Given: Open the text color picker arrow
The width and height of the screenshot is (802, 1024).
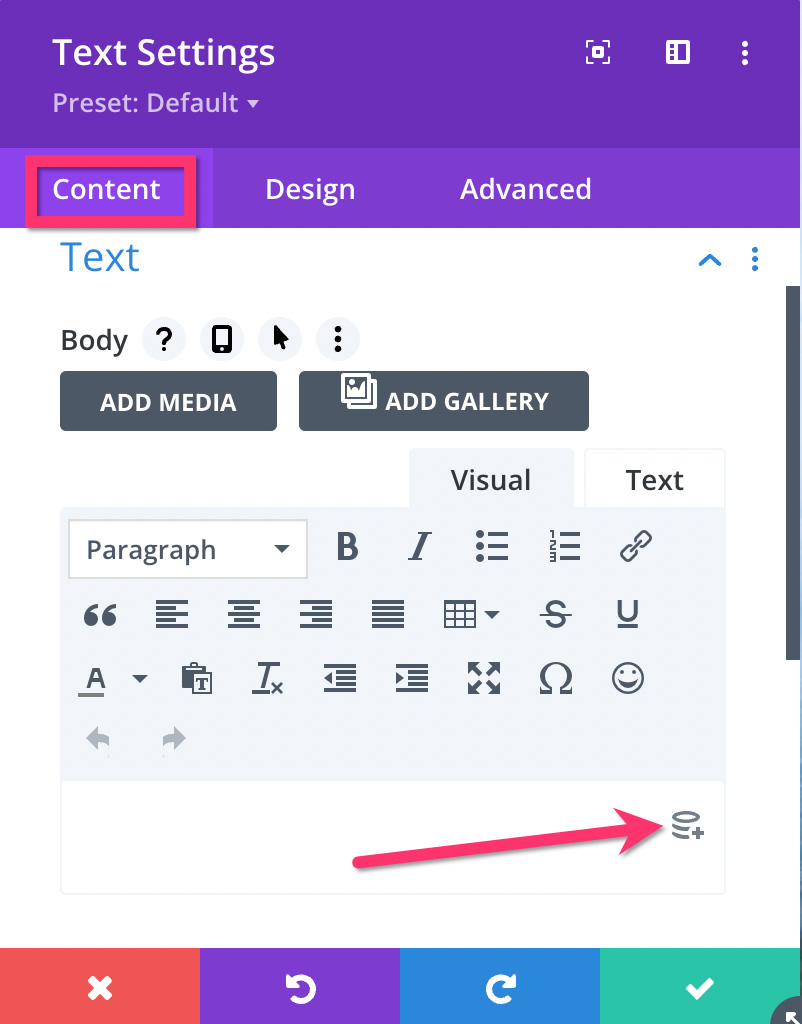Looking at the screenshot, I should [140, 679].
